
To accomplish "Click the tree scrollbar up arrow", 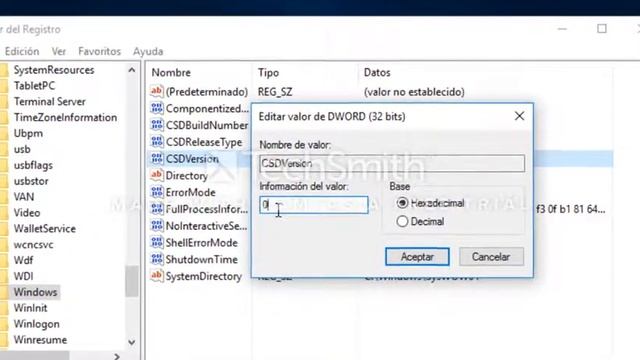I will pyautogui.click(x=131, y=70).
